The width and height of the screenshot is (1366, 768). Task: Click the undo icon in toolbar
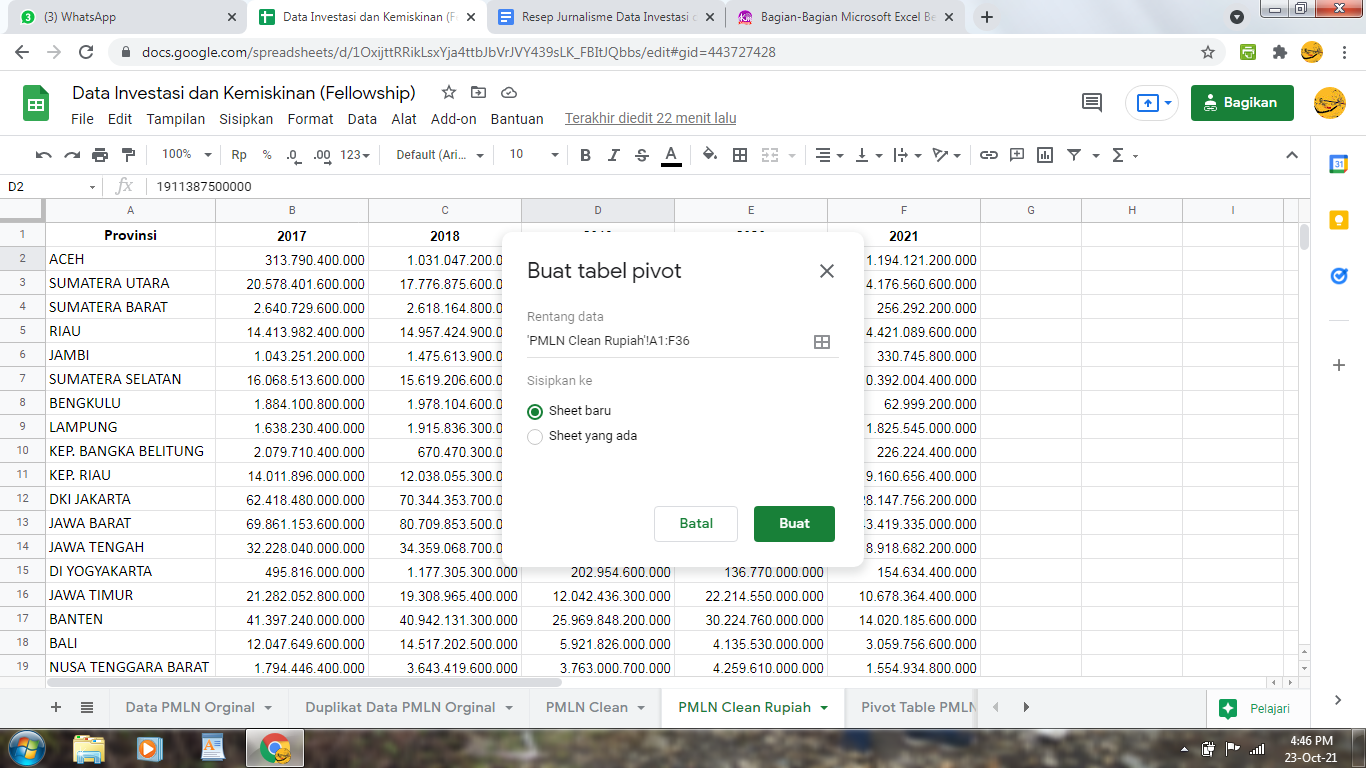coord(43,155)
